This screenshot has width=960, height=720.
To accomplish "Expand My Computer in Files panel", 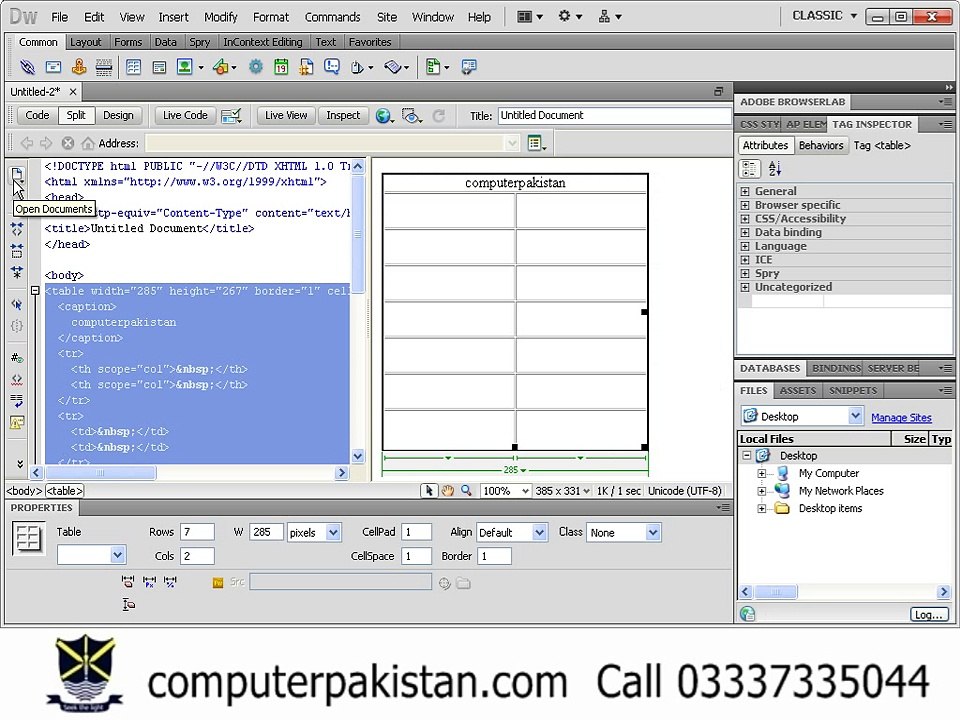I will 762,473.
